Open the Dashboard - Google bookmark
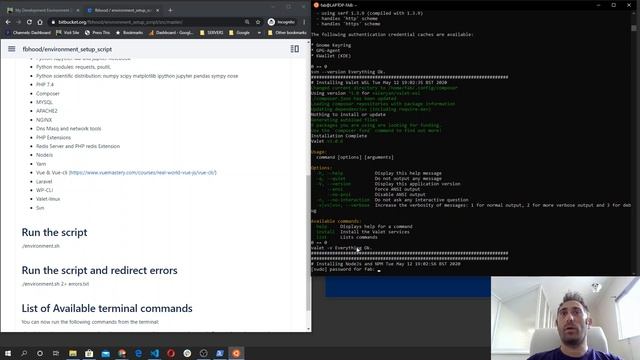This screenshot has width=640, height=360. [x=171, y=33]
